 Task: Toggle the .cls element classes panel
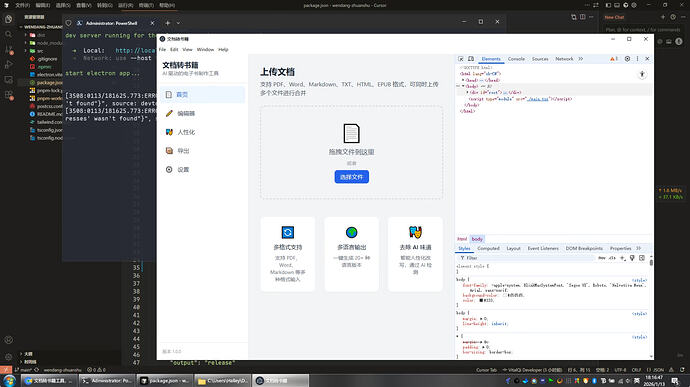click(x=612, y=258)
